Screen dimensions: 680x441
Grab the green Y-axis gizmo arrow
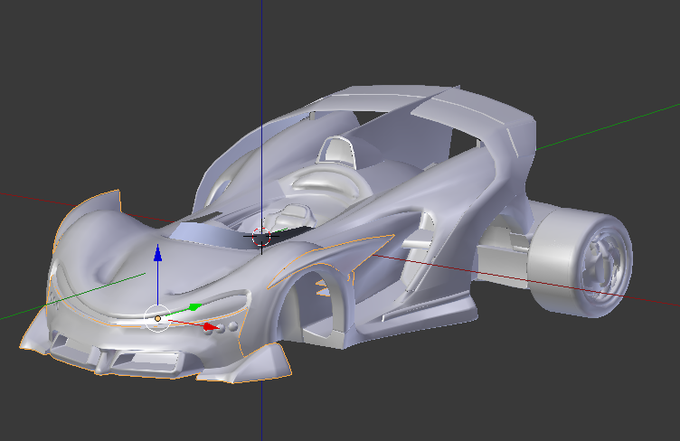coord(194,307)
